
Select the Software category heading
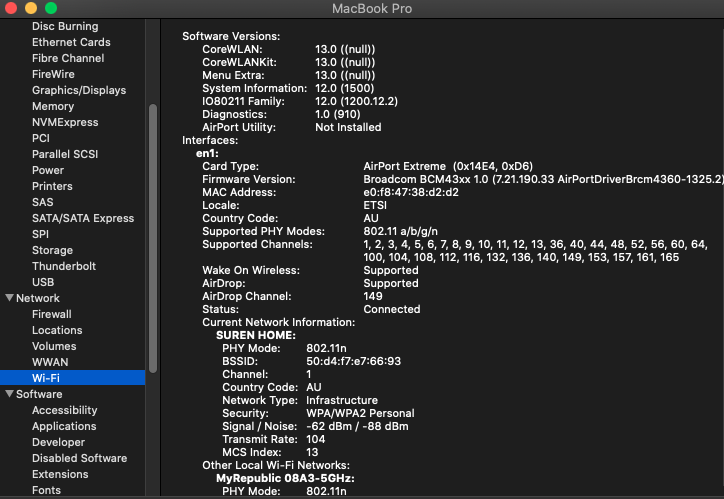(x=39, y=394)
